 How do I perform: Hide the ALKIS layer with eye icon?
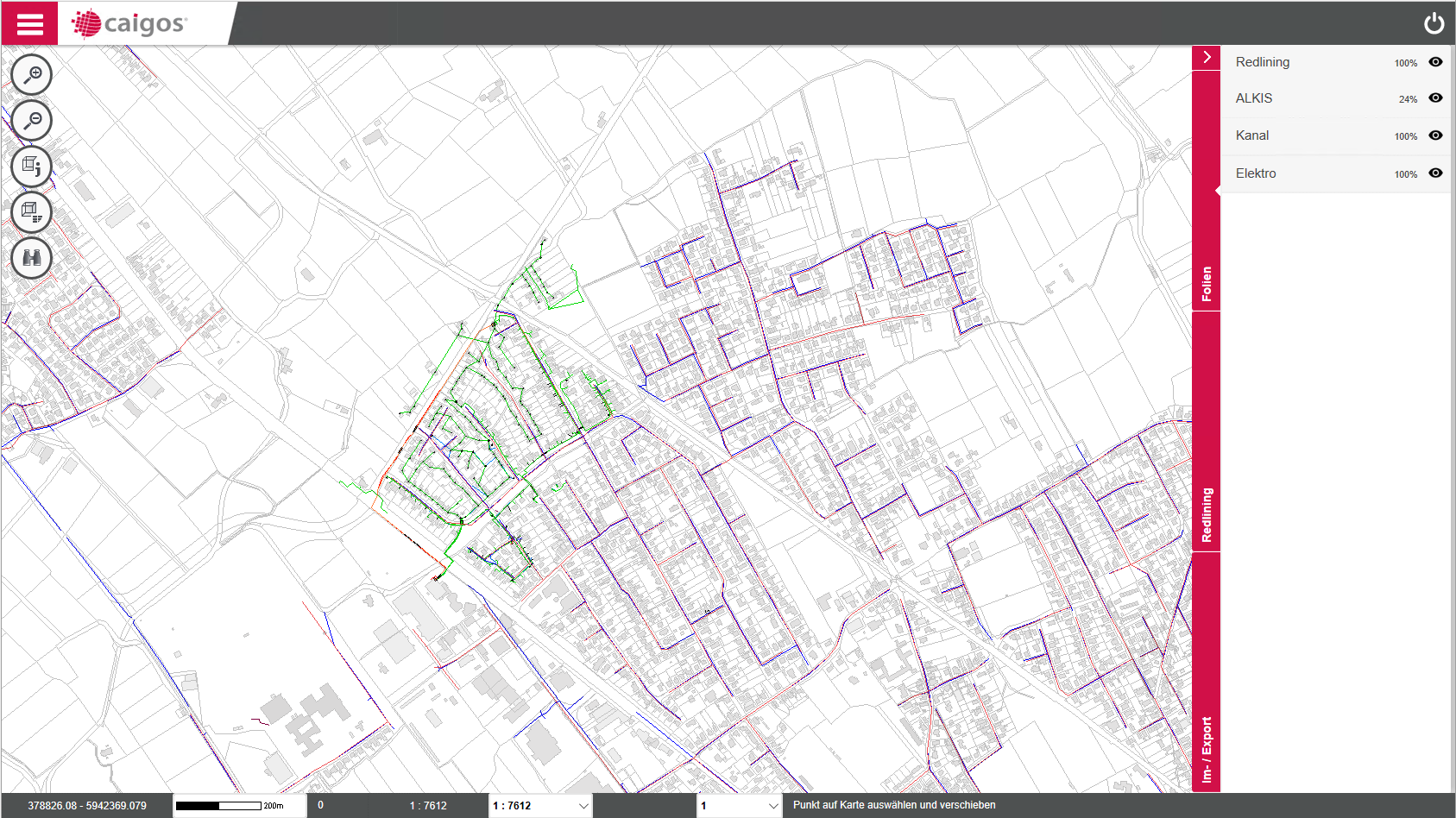coord(1435,98)
